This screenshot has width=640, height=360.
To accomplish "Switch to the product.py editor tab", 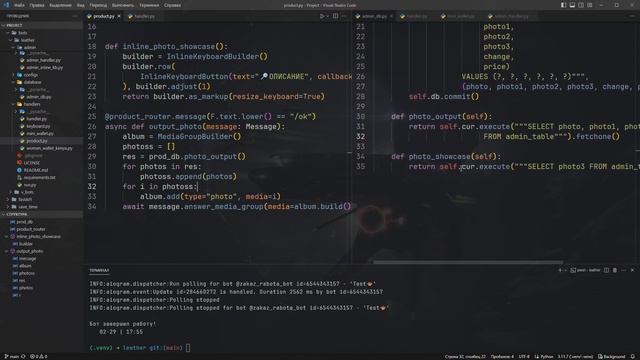I will click(104, 16).
